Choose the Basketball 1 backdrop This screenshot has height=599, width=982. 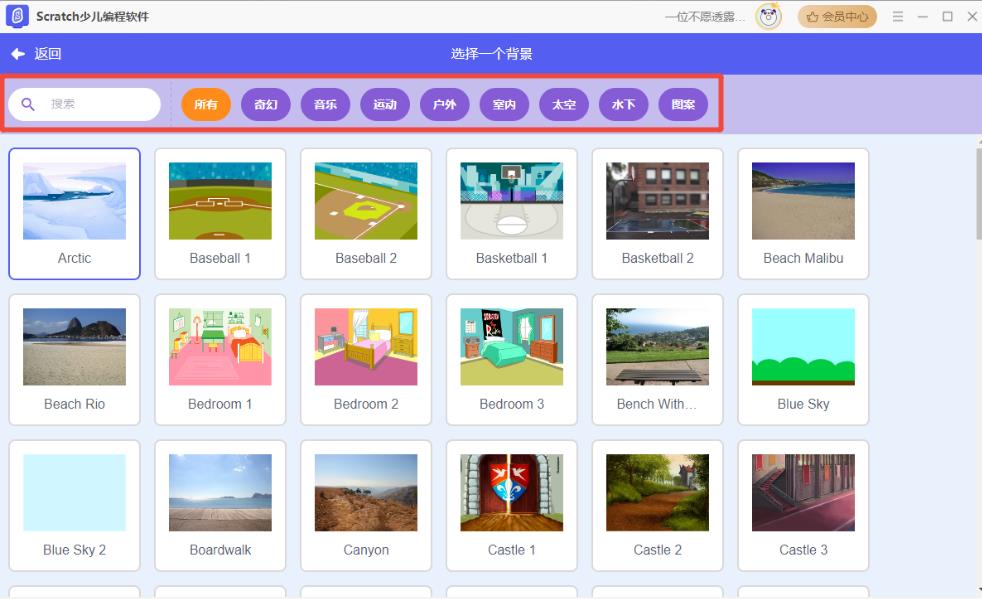511,202
